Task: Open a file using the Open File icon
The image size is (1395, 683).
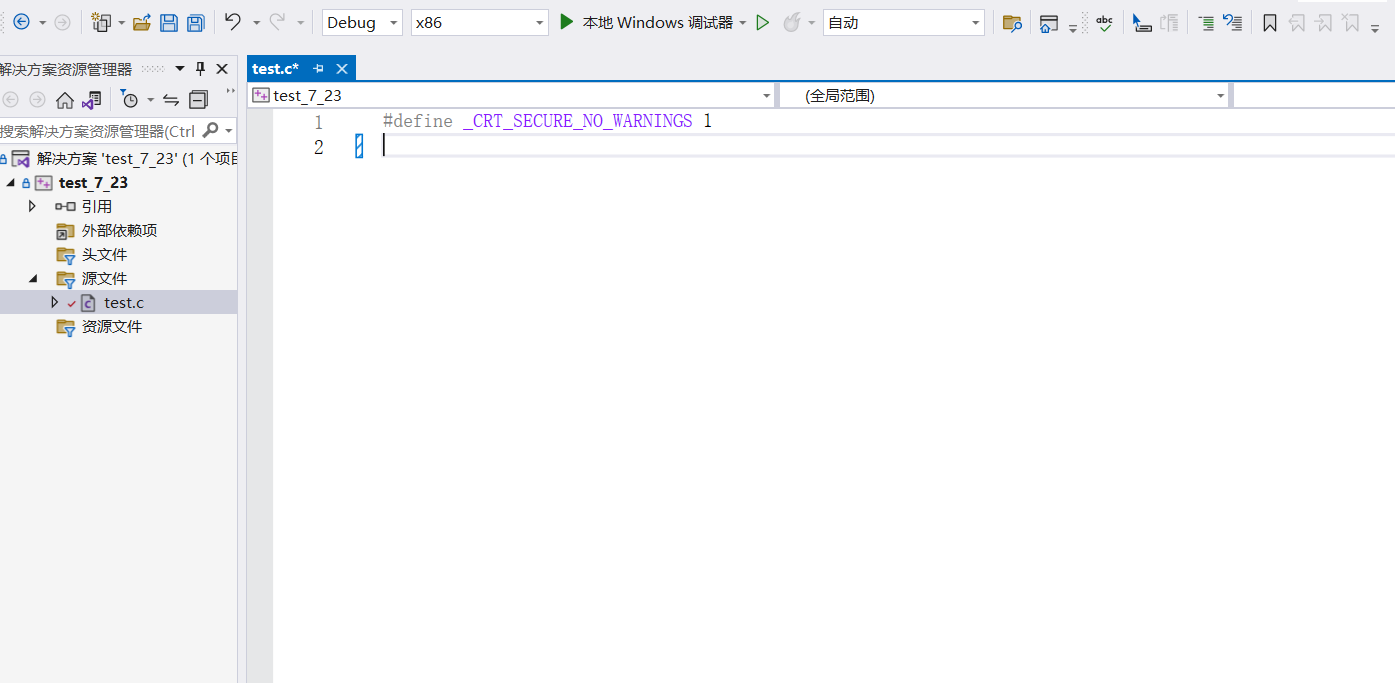Action: point(142,22)
